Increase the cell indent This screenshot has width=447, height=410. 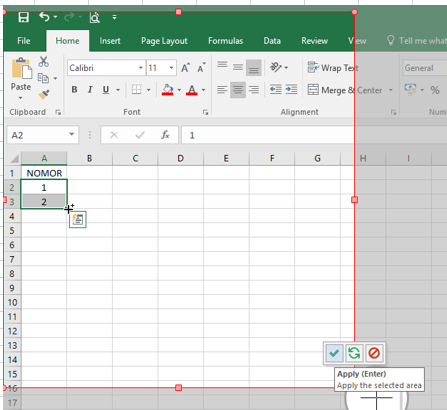click(292, 89)
